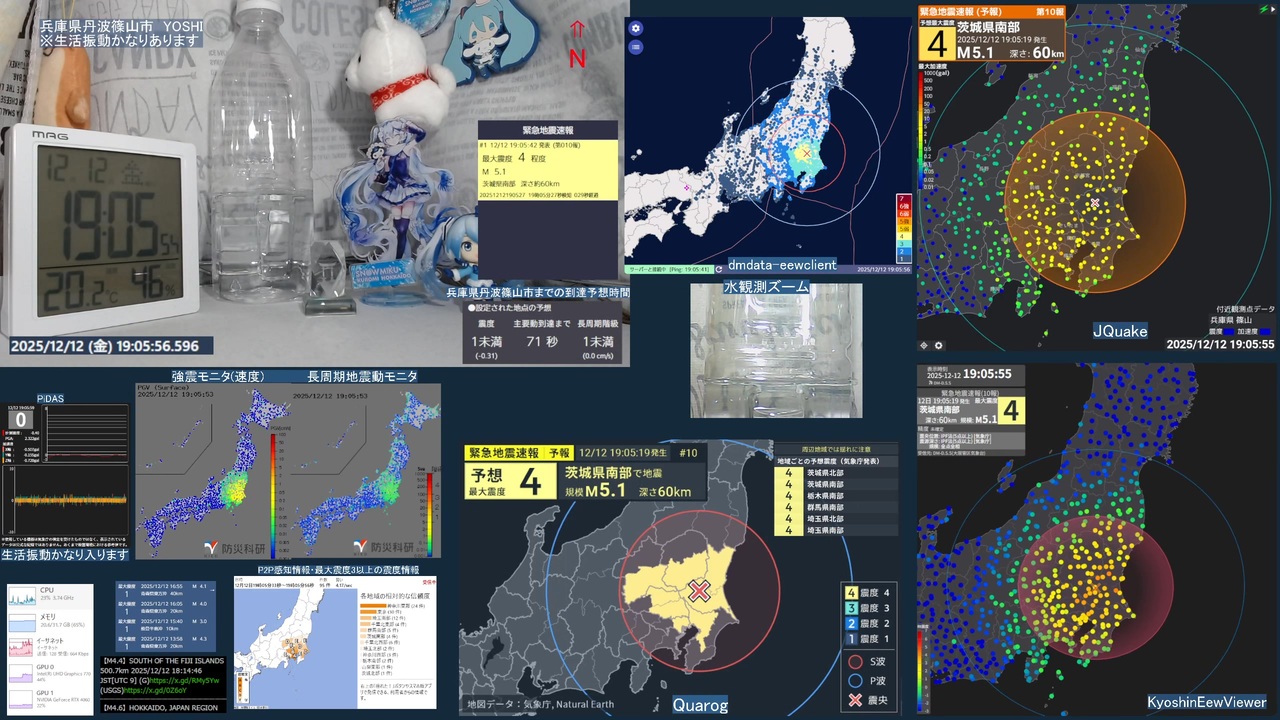
Task: Click the P波 legend circle in Quarog
Action: pyautogui.click(x=854, y=681)
